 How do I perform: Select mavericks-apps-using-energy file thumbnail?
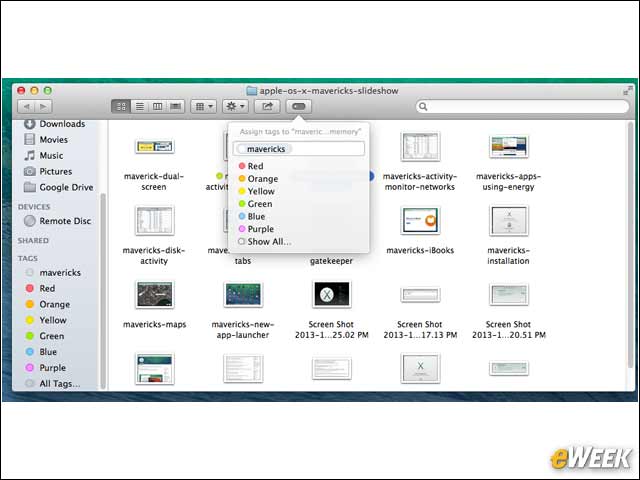pos(509,146)
